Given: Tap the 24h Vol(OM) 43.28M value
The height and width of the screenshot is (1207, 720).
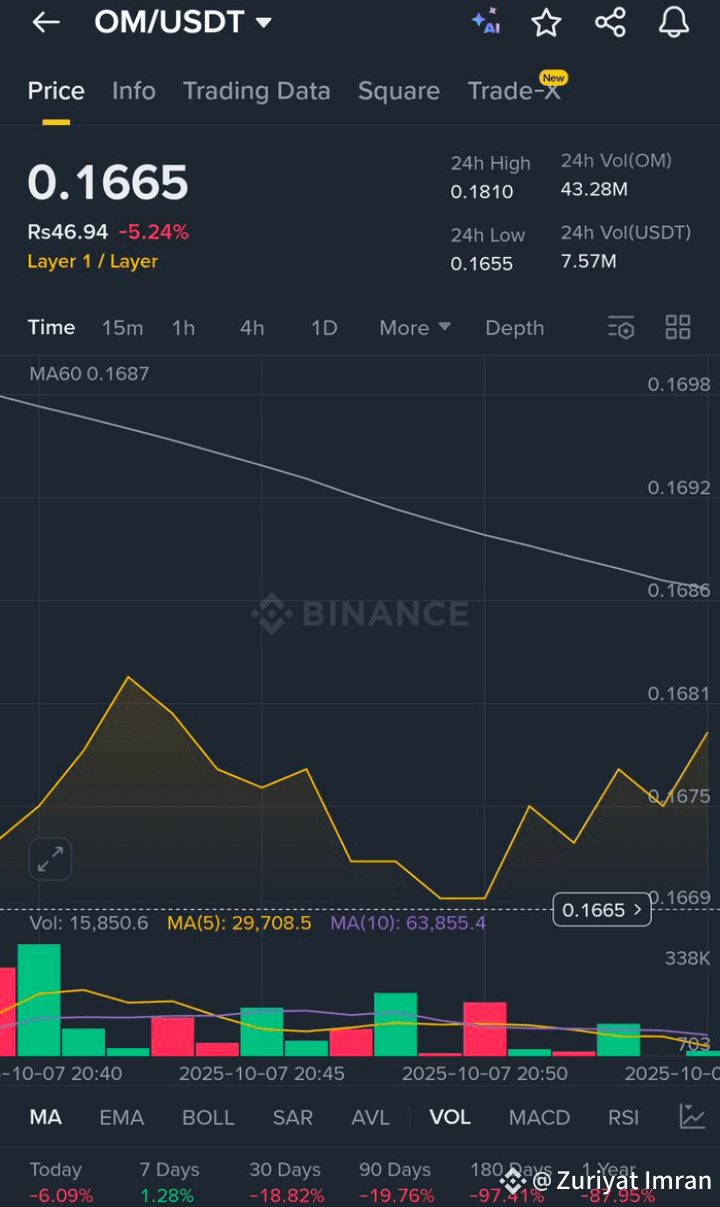Looking at the screenshot, I should [594, 189].
